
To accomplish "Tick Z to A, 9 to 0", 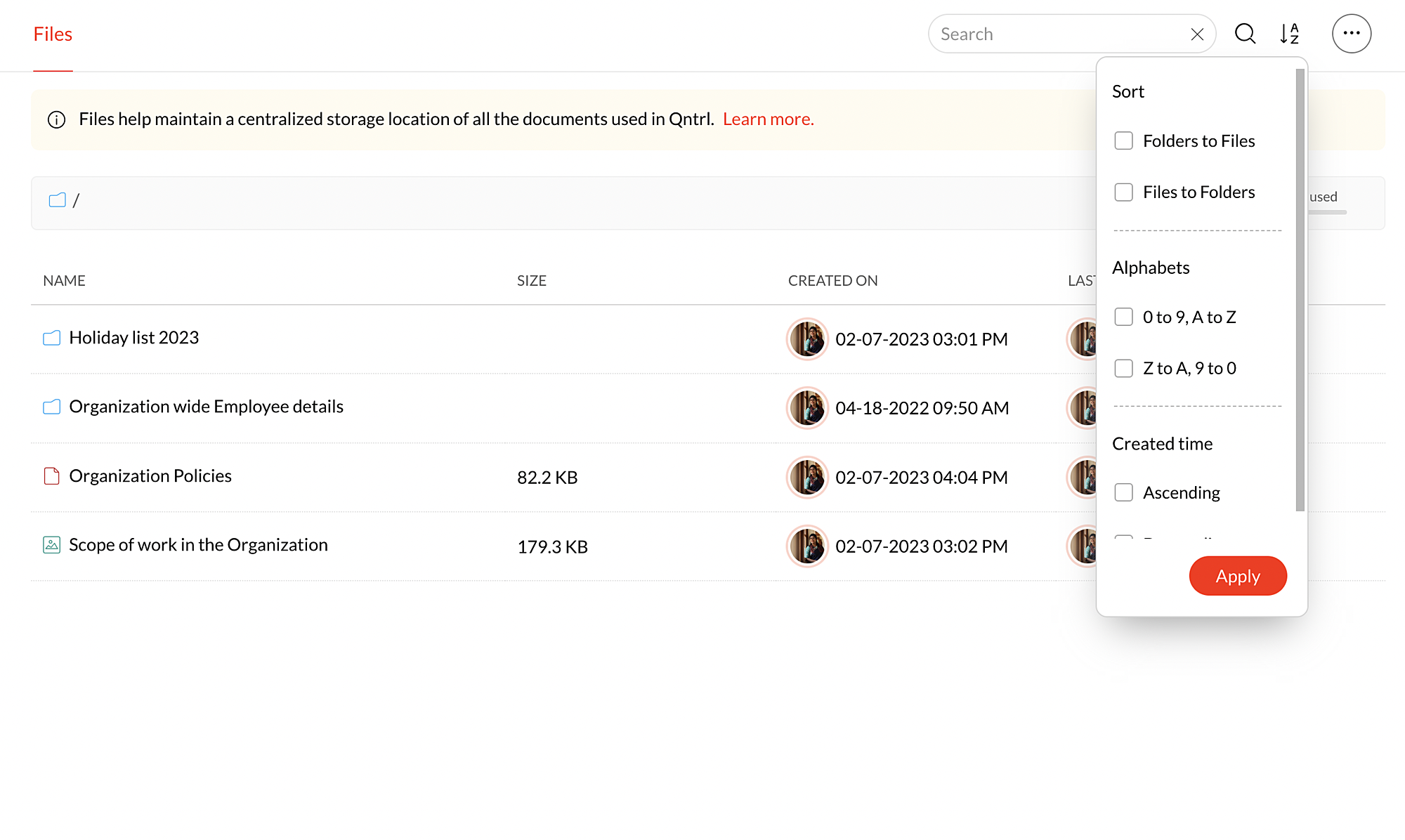I will pos(1123,369).
